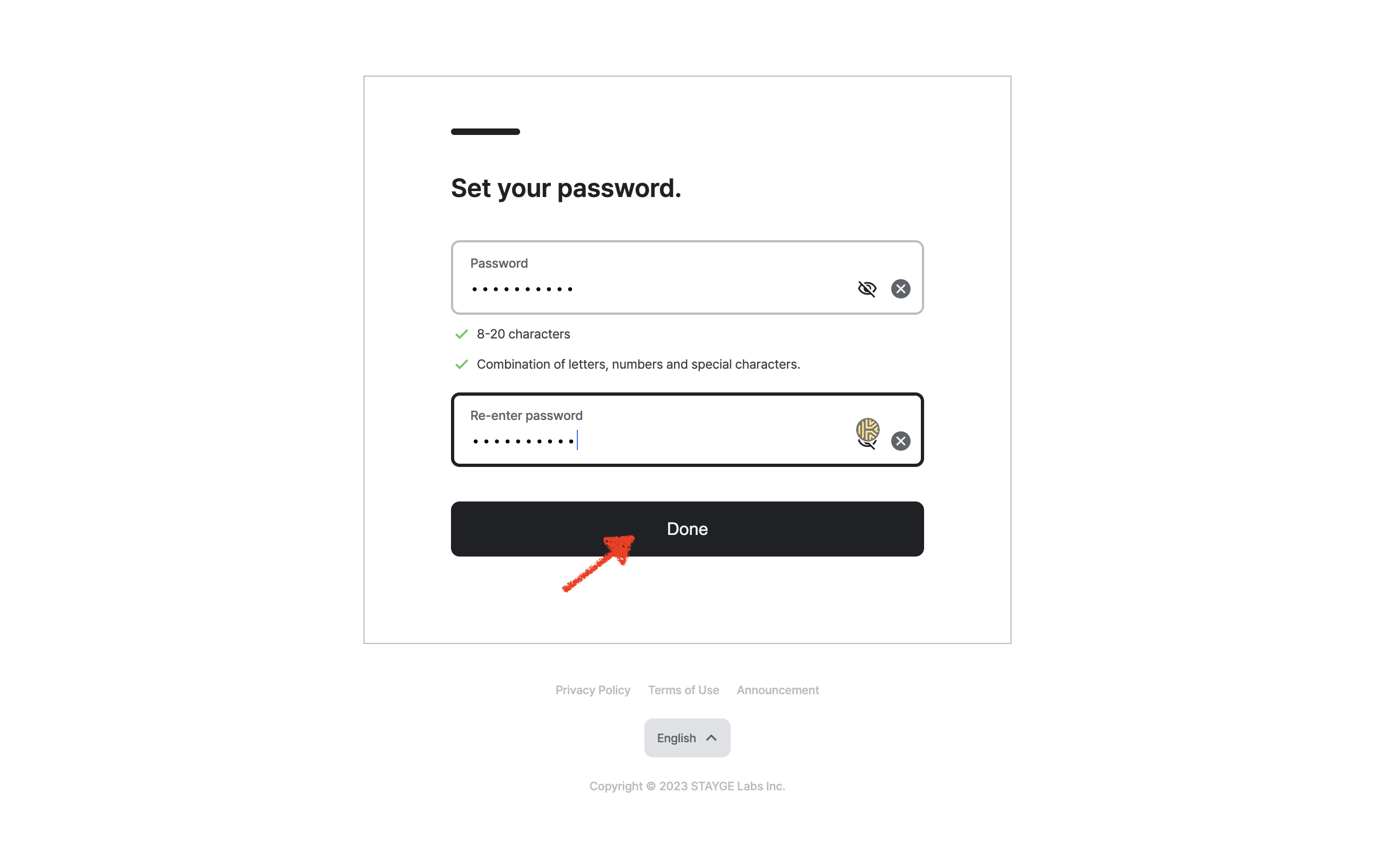Show the Re-enter password text
Viewport: 1374px width, 868px height.
[866, 444]
